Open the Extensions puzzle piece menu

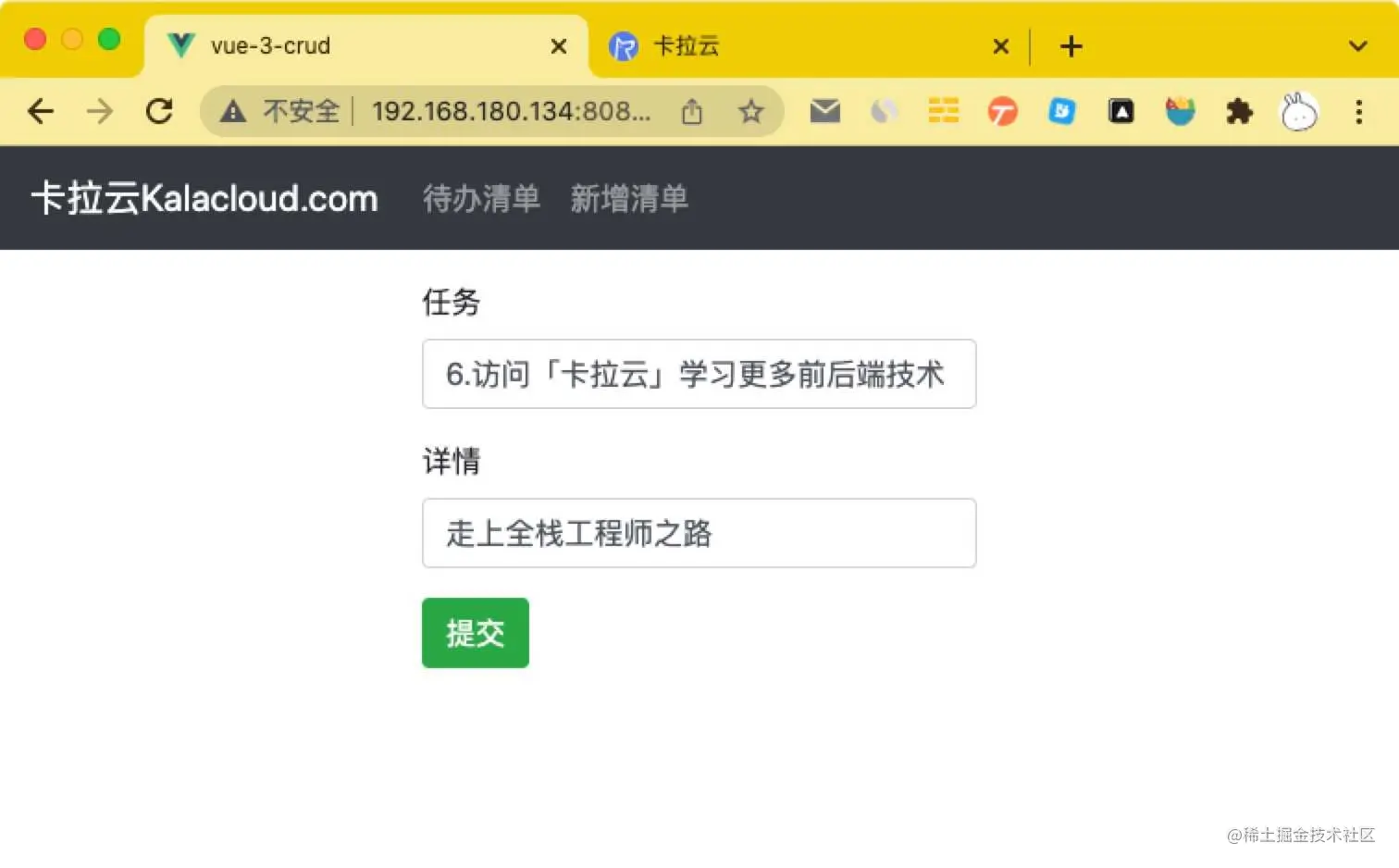(1239, 112)
